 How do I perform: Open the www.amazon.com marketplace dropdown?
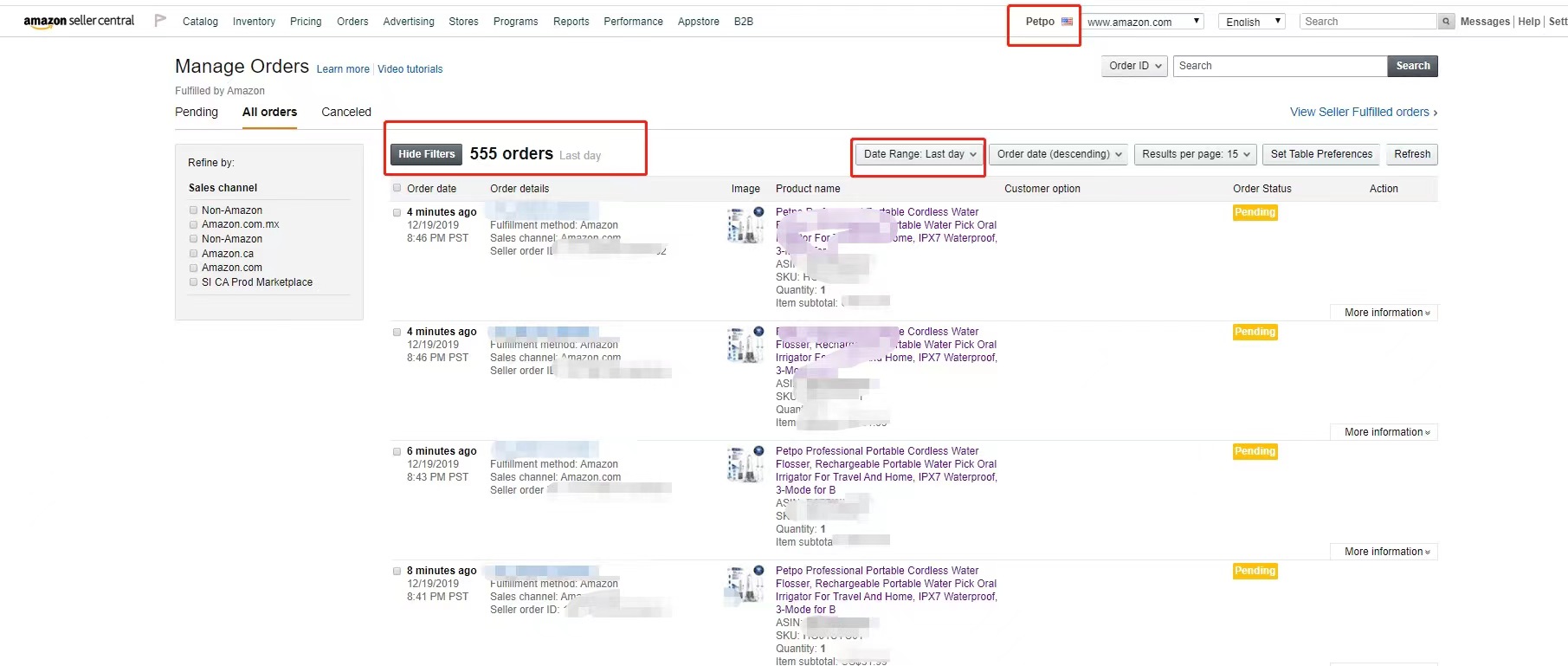click(1144, 22)
